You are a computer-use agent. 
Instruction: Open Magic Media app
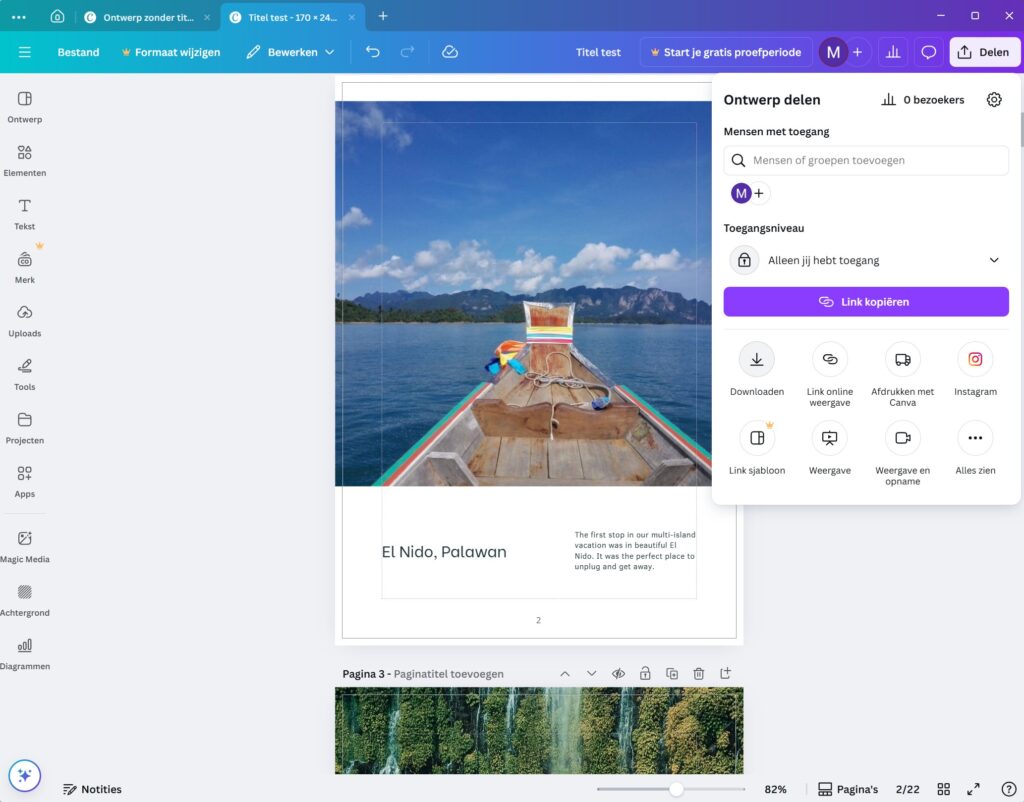pyautogui.click(x=24, y=545)
